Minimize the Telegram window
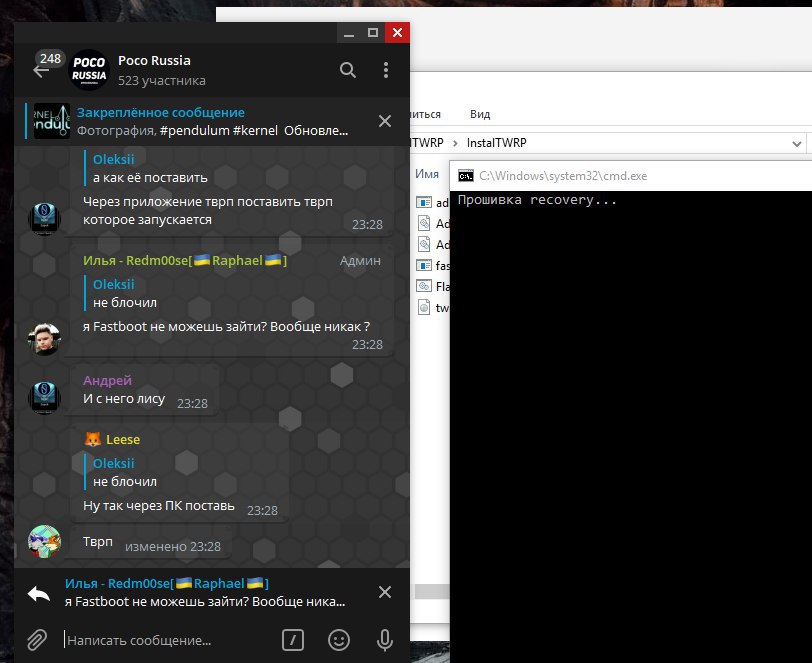Screen dimensions: 812x663 pyautogui.click(x=349, y=33)
